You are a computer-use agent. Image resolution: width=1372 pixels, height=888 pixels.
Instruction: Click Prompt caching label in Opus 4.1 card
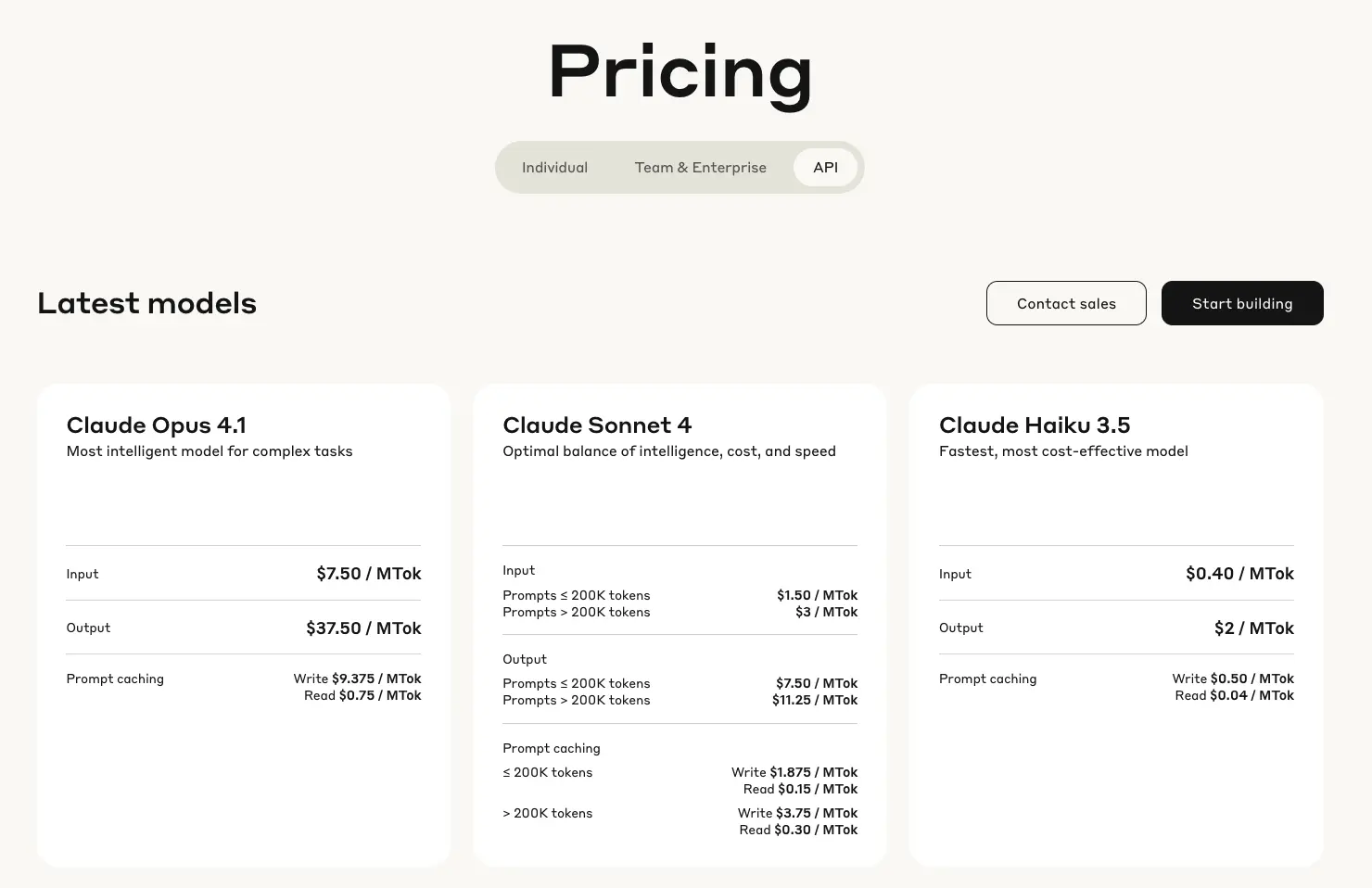115,679
